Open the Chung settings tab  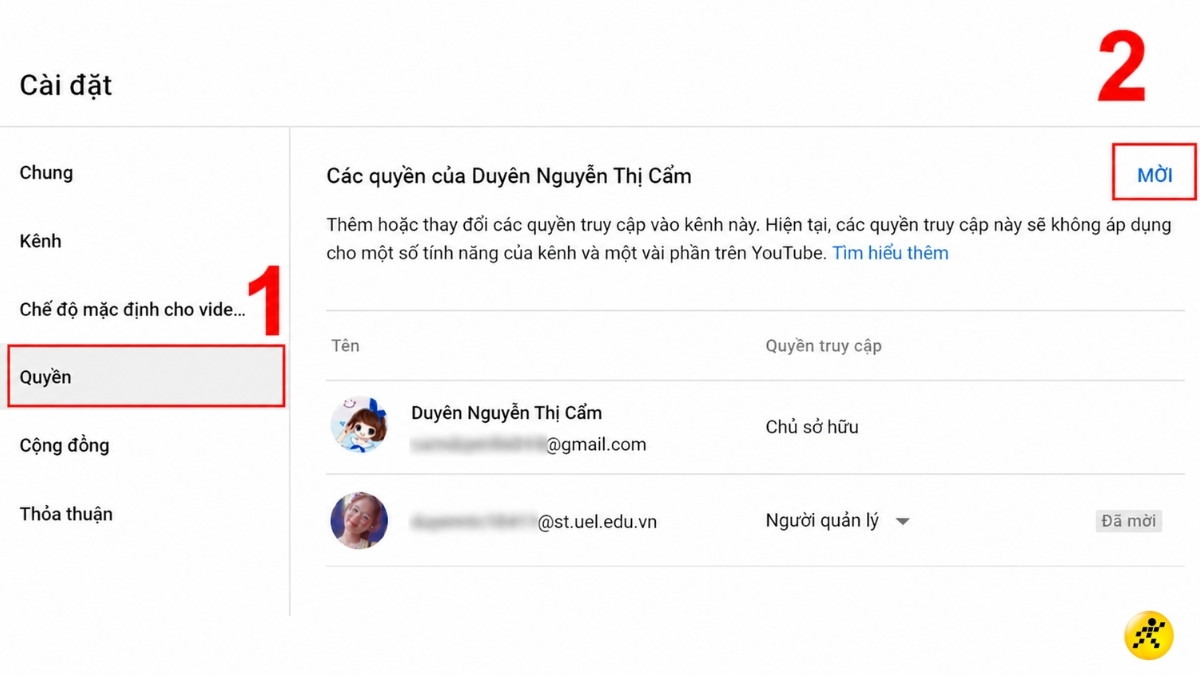click(x=46, y=173)
